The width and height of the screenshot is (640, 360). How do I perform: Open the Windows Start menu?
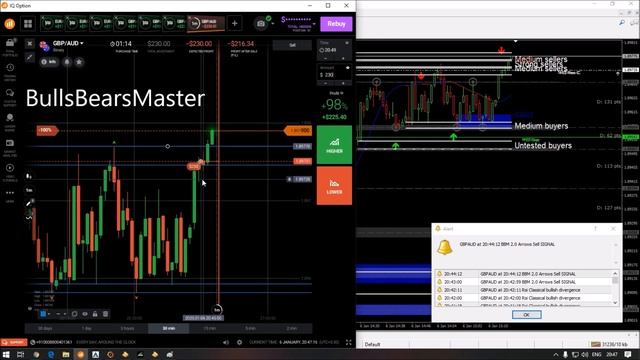click(x=6, y=354)
